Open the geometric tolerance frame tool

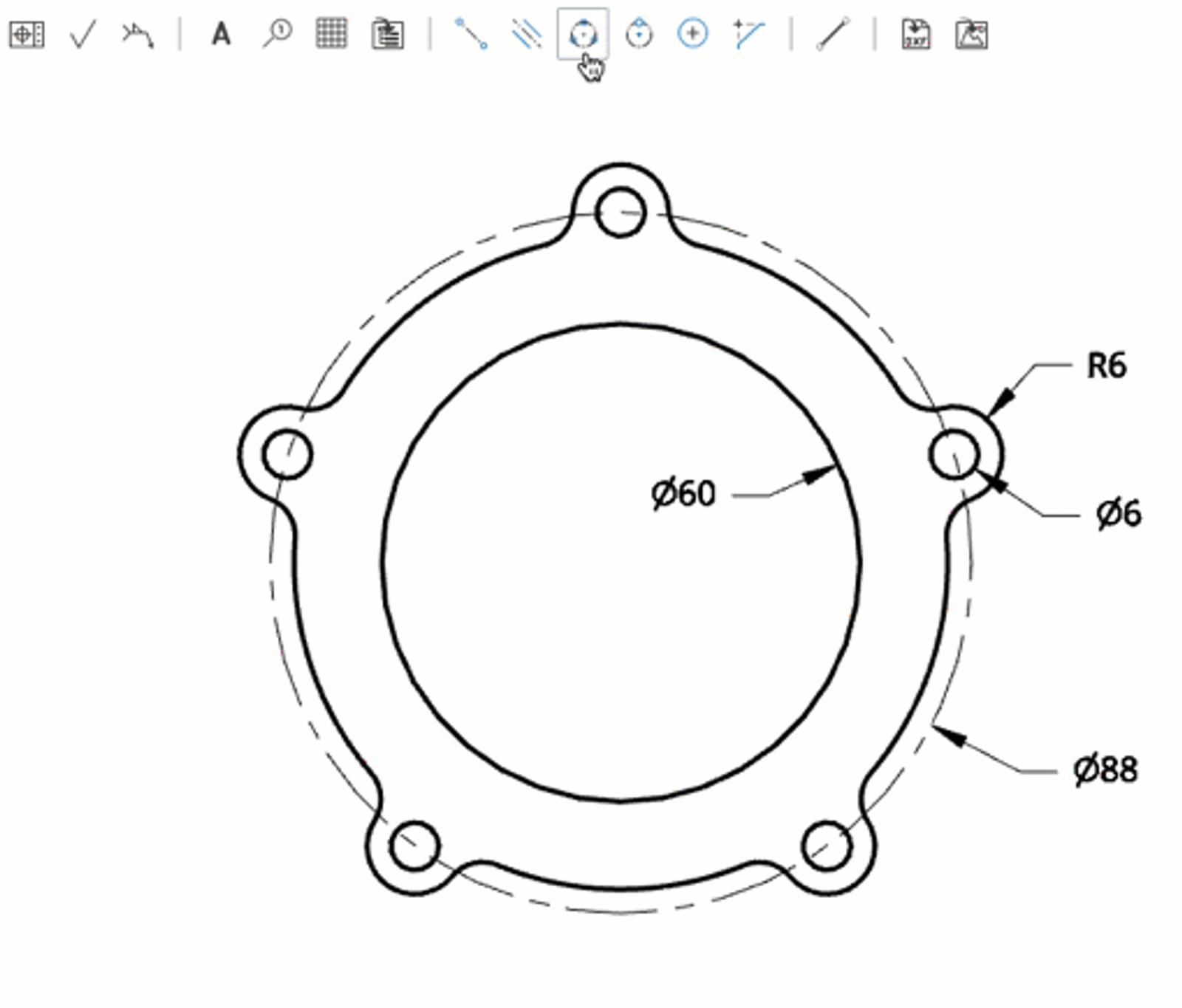click(27, 34)
